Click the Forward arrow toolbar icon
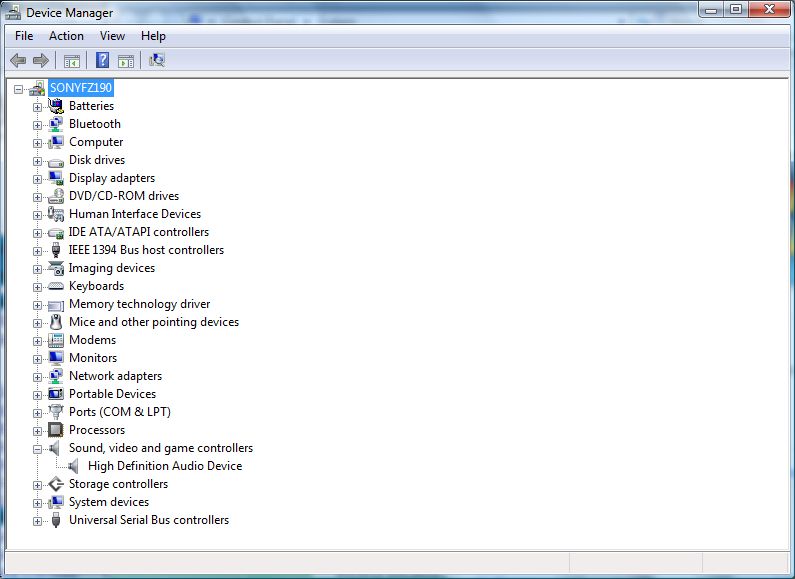 click(41, 61)
